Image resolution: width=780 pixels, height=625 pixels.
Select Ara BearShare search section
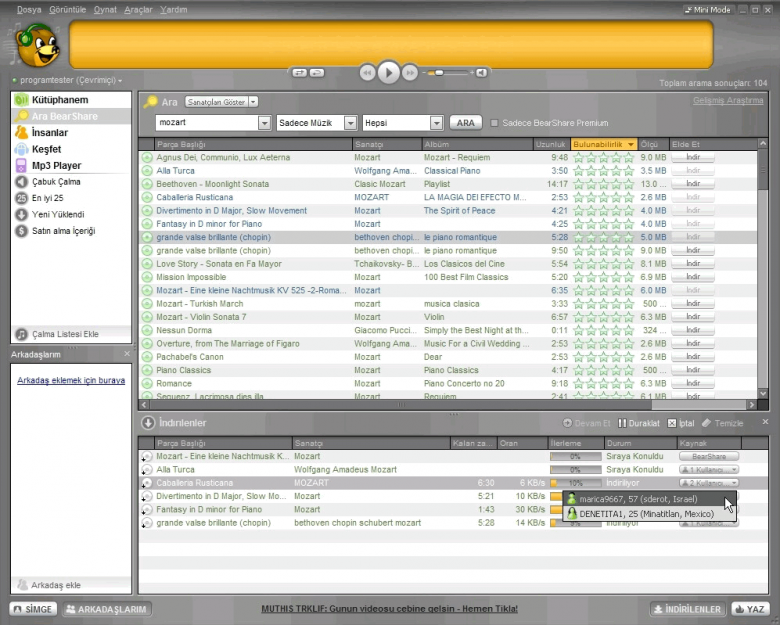pos(71,116)
